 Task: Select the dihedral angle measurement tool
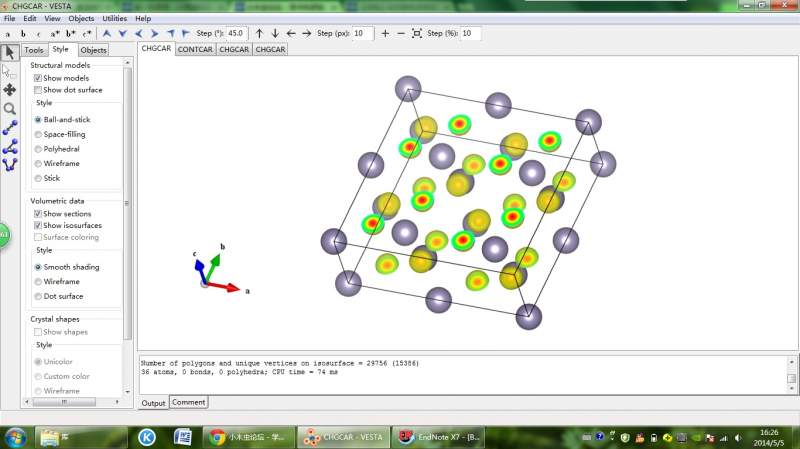coord(10,165)
